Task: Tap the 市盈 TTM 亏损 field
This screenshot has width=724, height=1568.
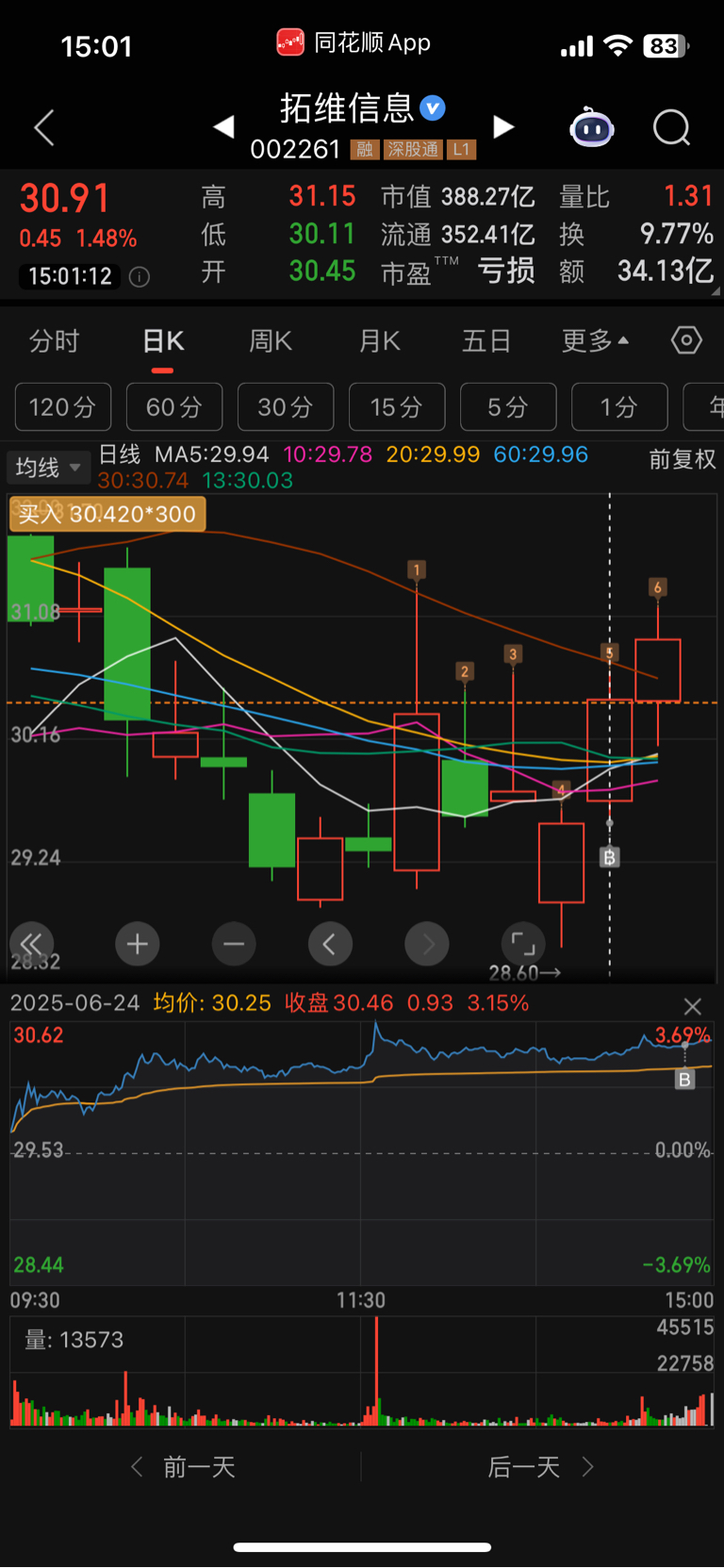Action: click(x=458, y=272)
